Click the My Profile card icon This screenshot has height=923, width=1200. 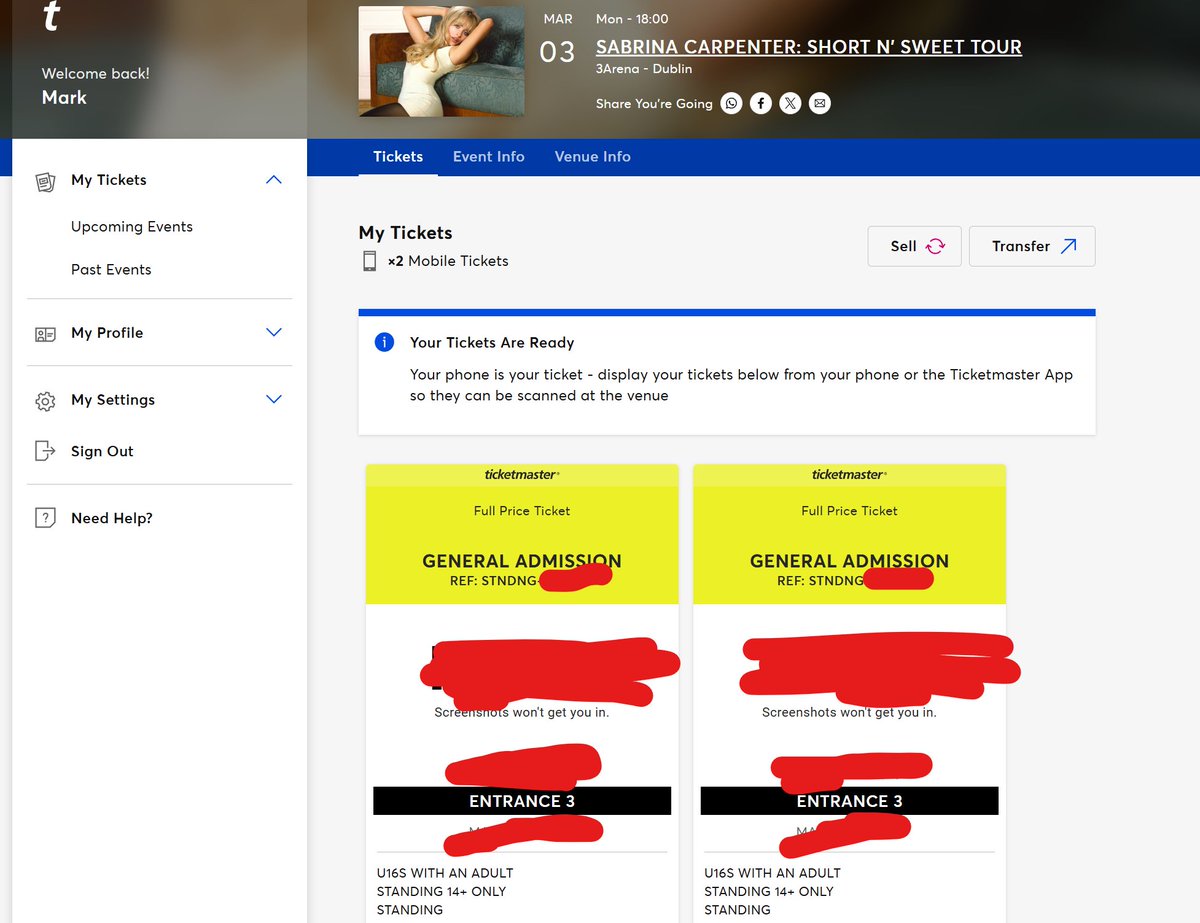click(x=45, y=334)
